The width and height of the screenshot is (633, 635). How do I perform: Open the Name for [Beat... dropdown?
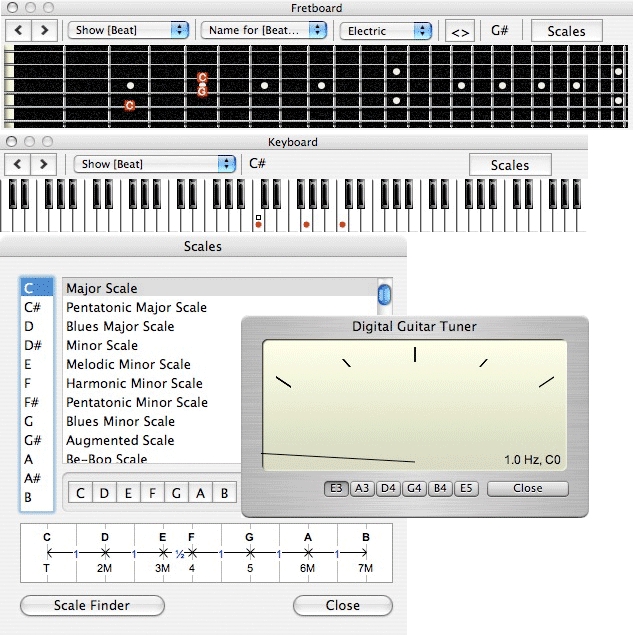pyautogui.click(x=264, y=30)
